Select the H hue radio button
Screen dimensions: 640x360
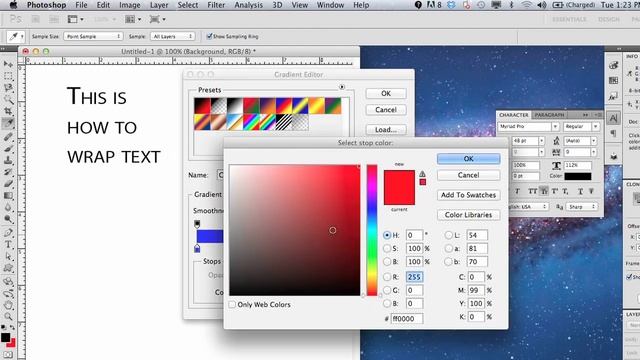pos(387,235)
